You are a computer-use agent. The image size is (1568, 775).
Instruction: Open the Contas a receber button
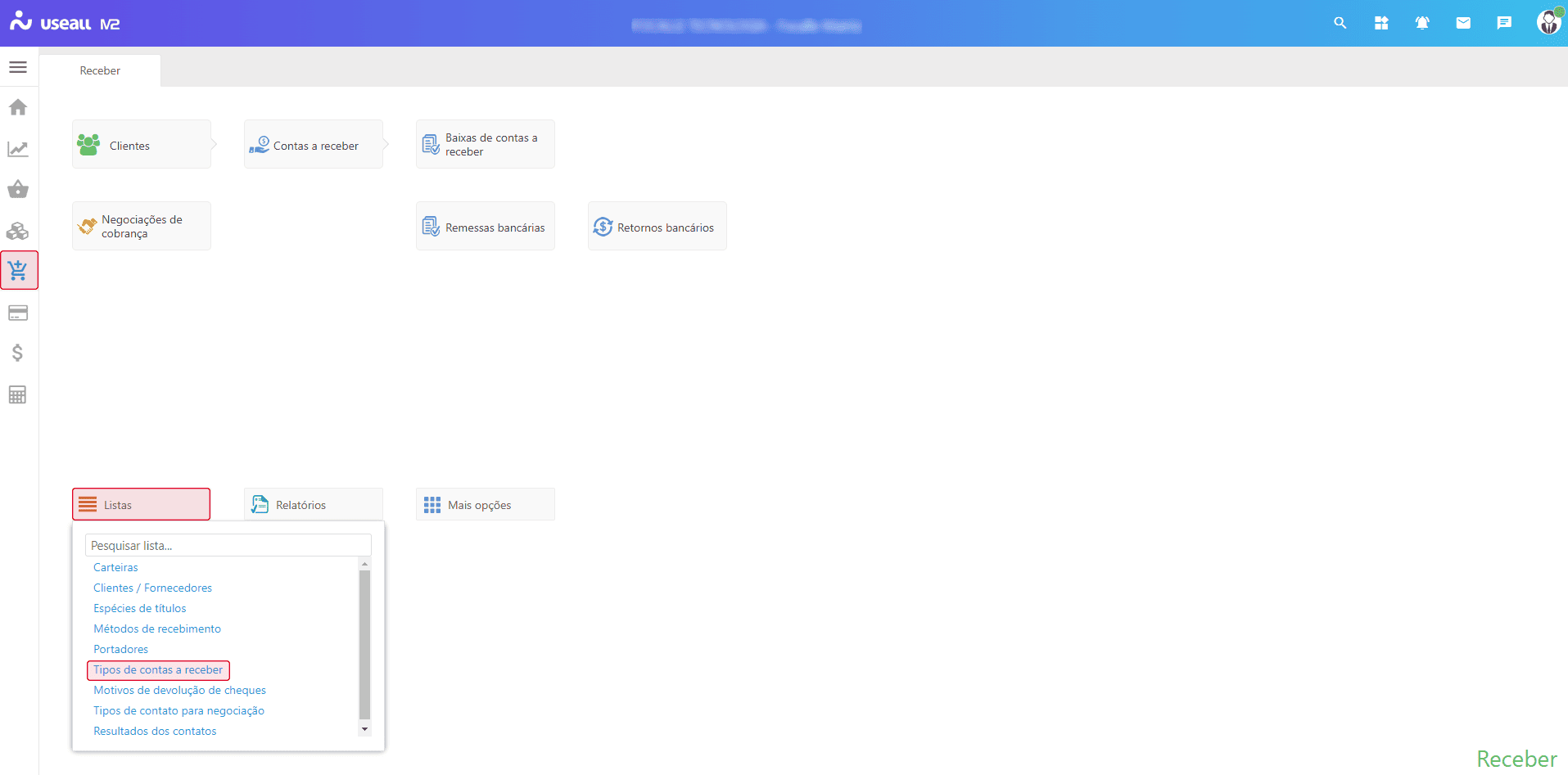point(314,146)
